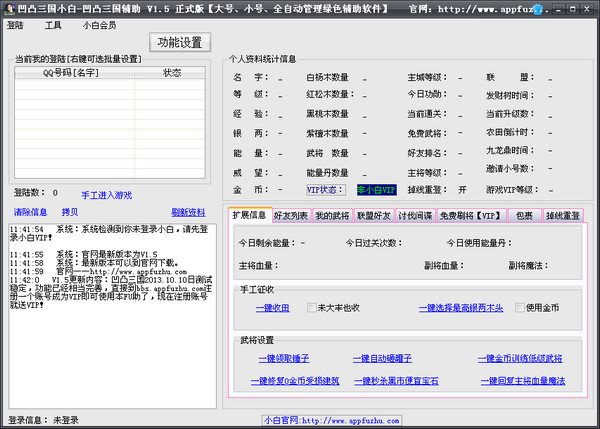Viewport: 600px width, 429px height.
Task: Click the 手工进入游戏 link
Action: [x=107, y=195]
